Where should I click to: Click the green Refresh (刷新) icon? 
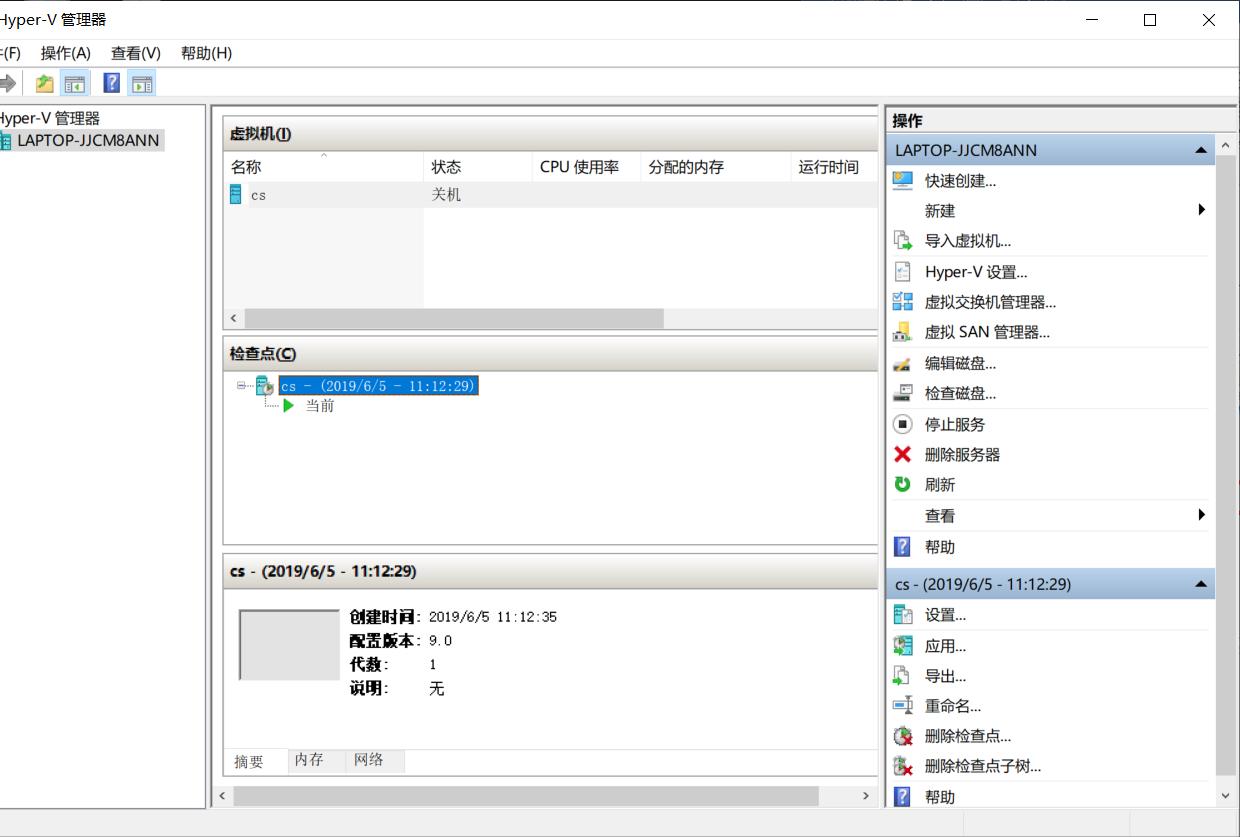click(x=903, y=484)
